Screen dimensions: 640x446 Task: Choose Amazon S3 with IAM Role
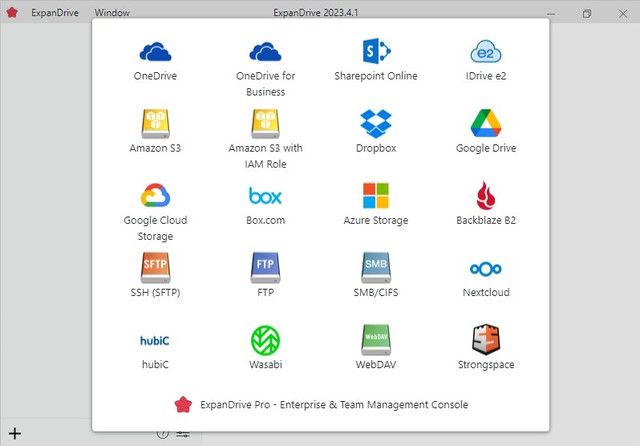coord(265,124)
